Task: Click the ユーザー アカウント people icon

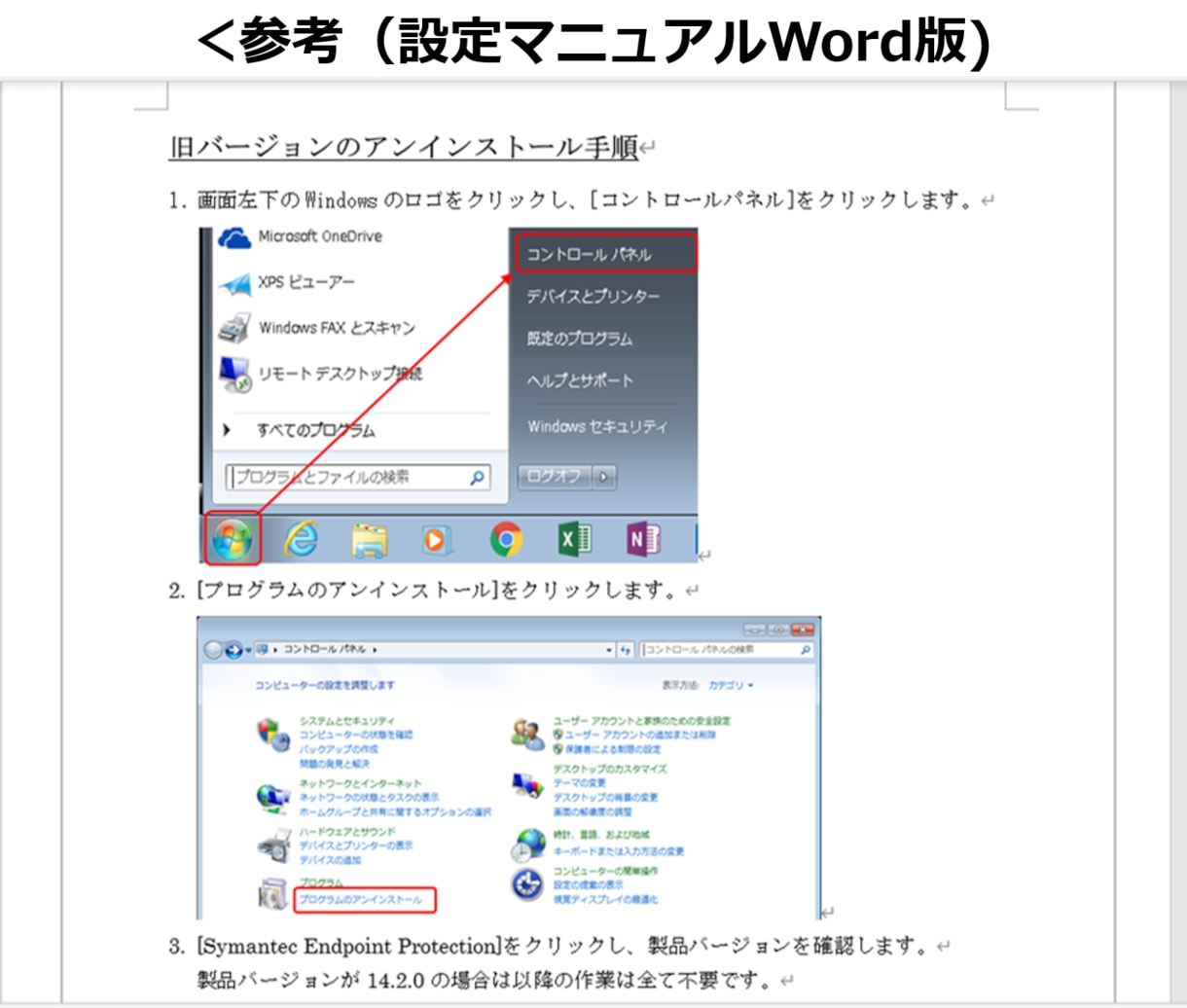Action: (x=527, y=735)
